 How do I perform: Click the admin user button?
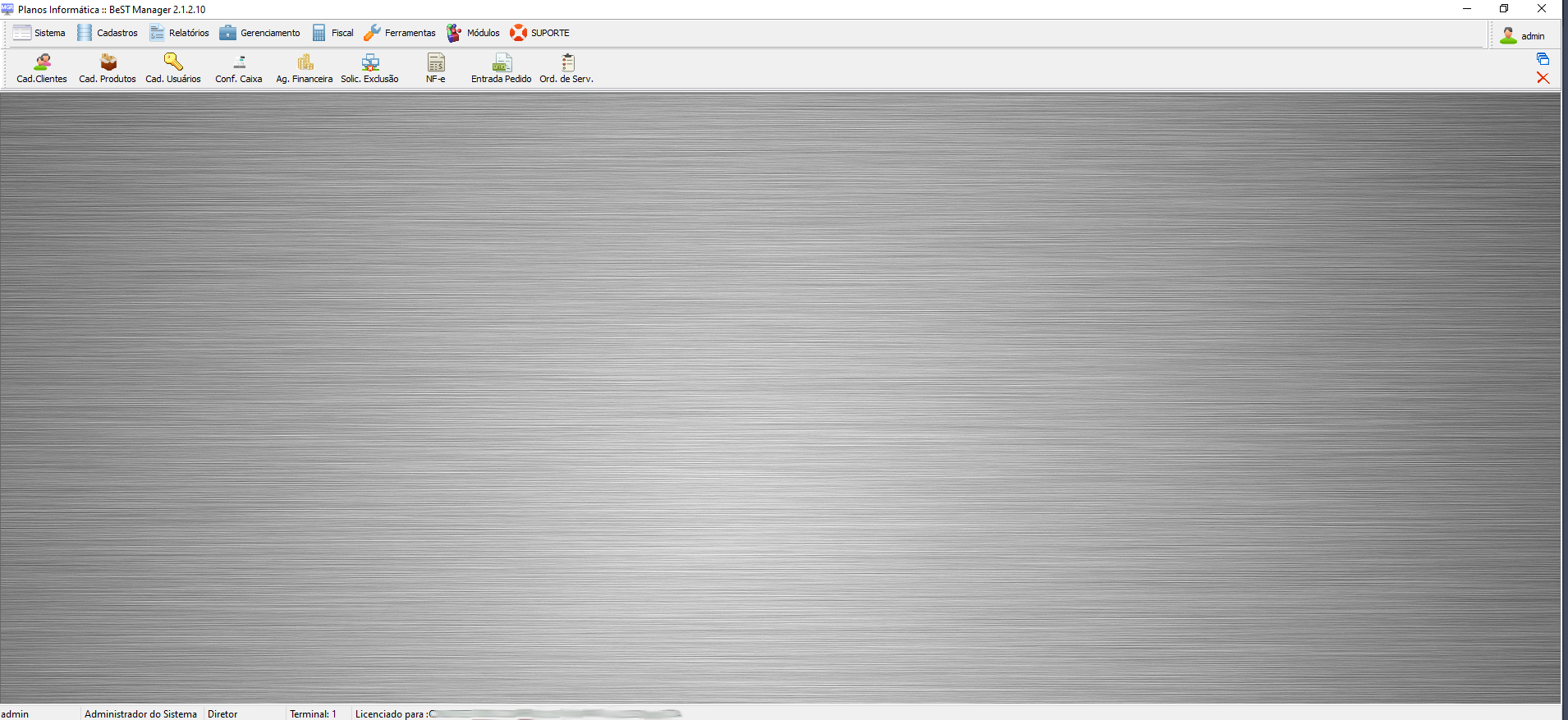click(x=1523, y=35)
